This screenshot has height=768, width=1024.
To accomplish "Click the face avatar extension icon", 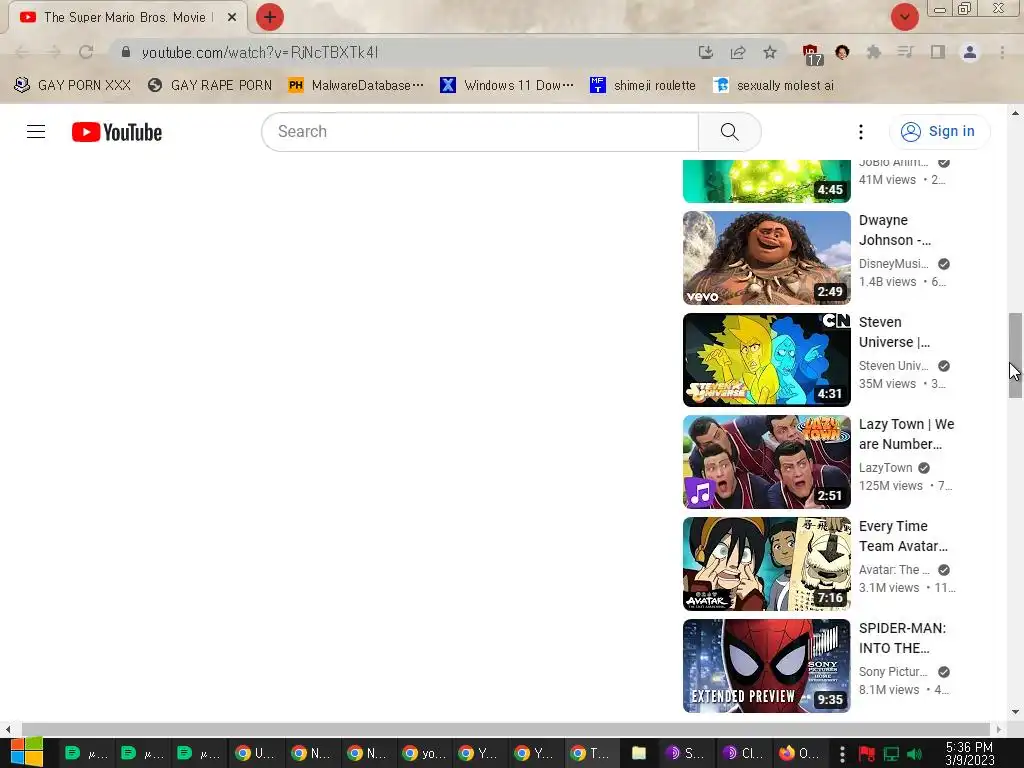I will pos(842,52).
